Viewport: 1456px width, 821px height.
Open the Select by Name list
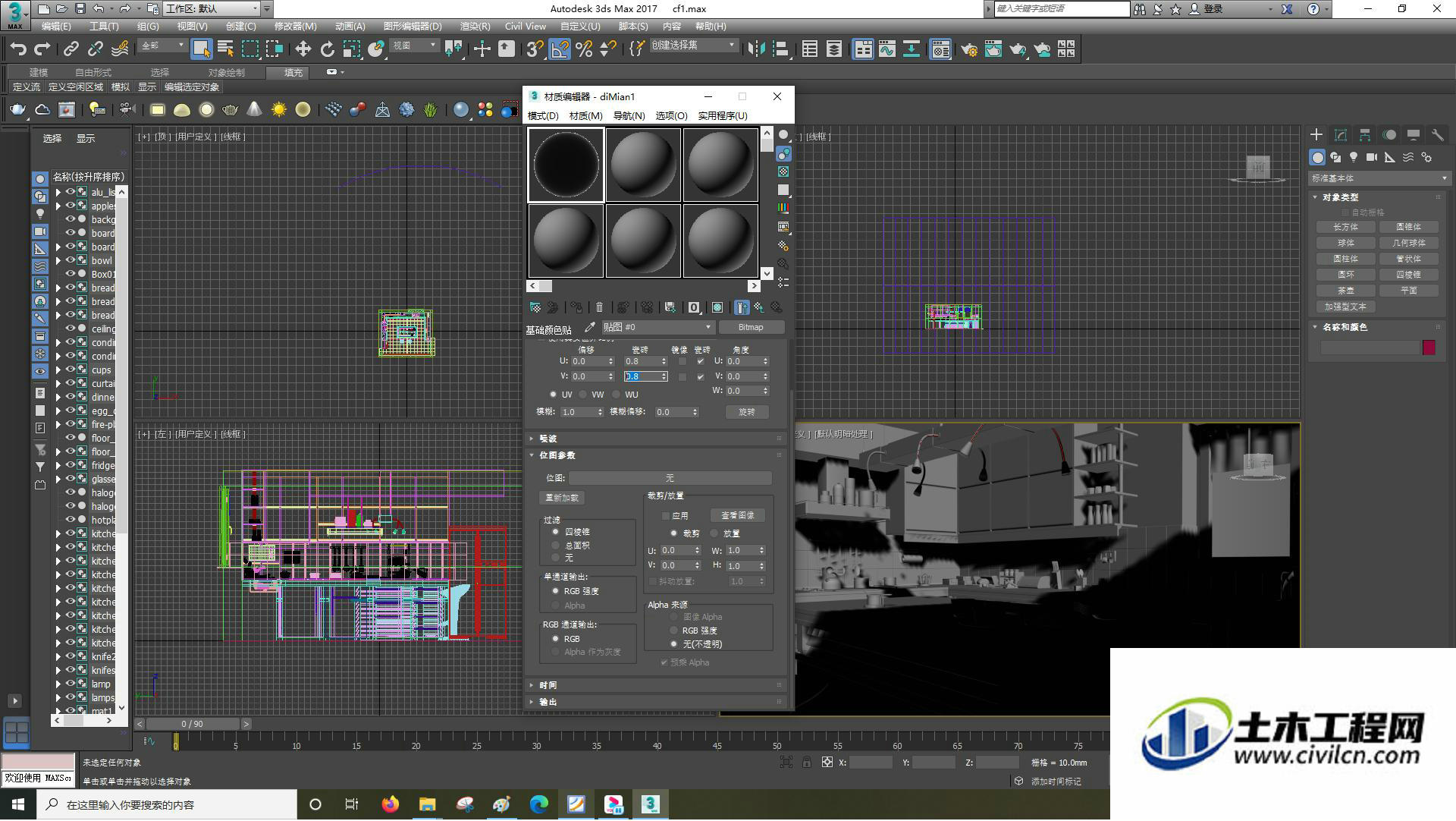pos(225,49)
